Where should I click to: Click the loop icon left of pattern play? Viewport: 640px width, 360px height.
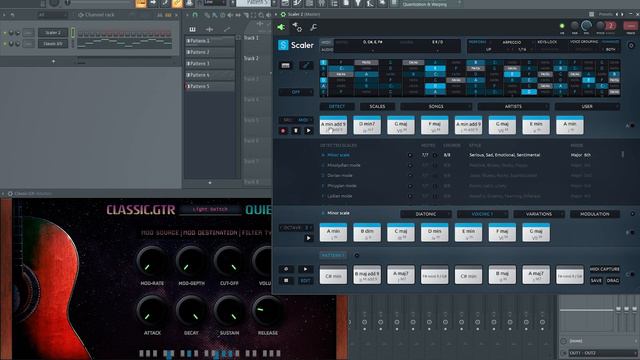pos(286,269)
